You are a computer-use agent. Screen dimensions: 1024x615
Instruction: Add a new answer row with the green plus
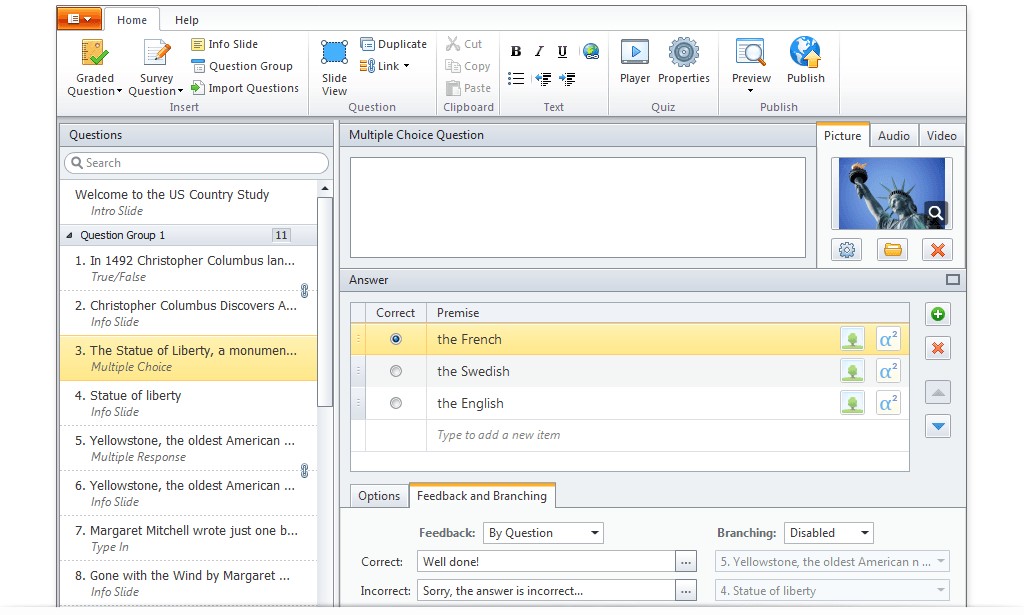937,313
